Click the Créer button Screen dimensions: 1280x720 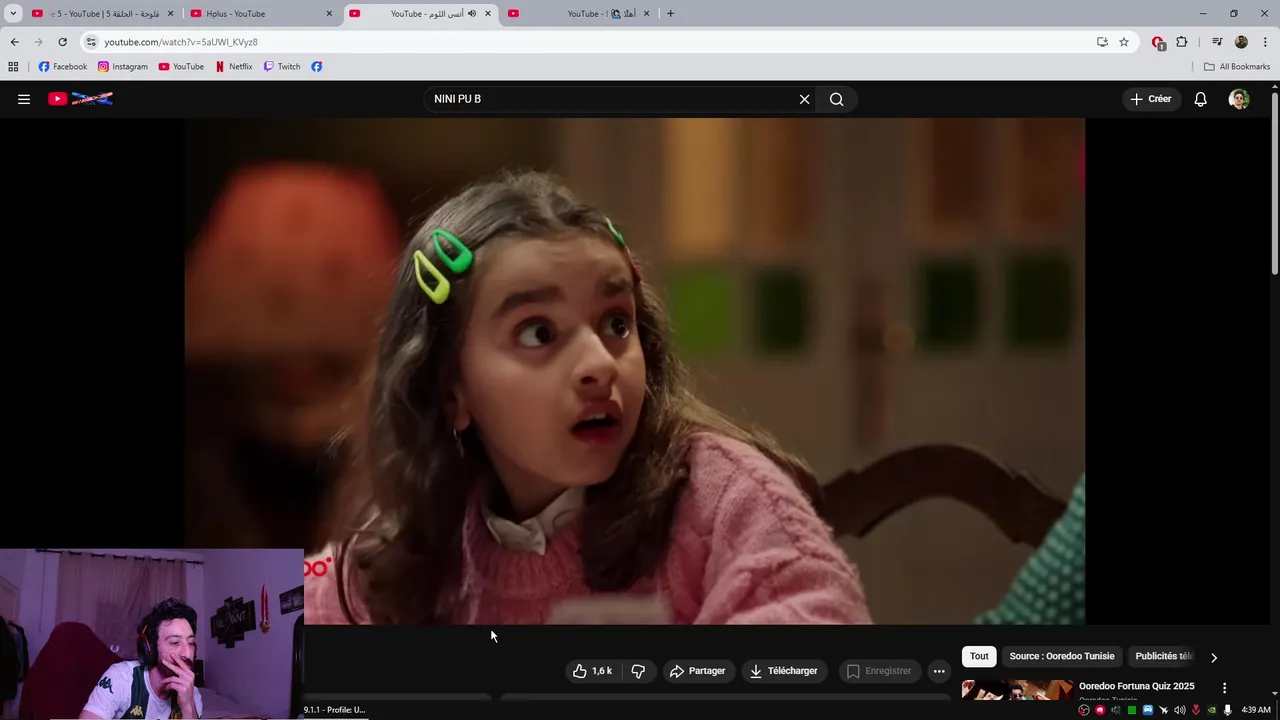point(1150,99)
